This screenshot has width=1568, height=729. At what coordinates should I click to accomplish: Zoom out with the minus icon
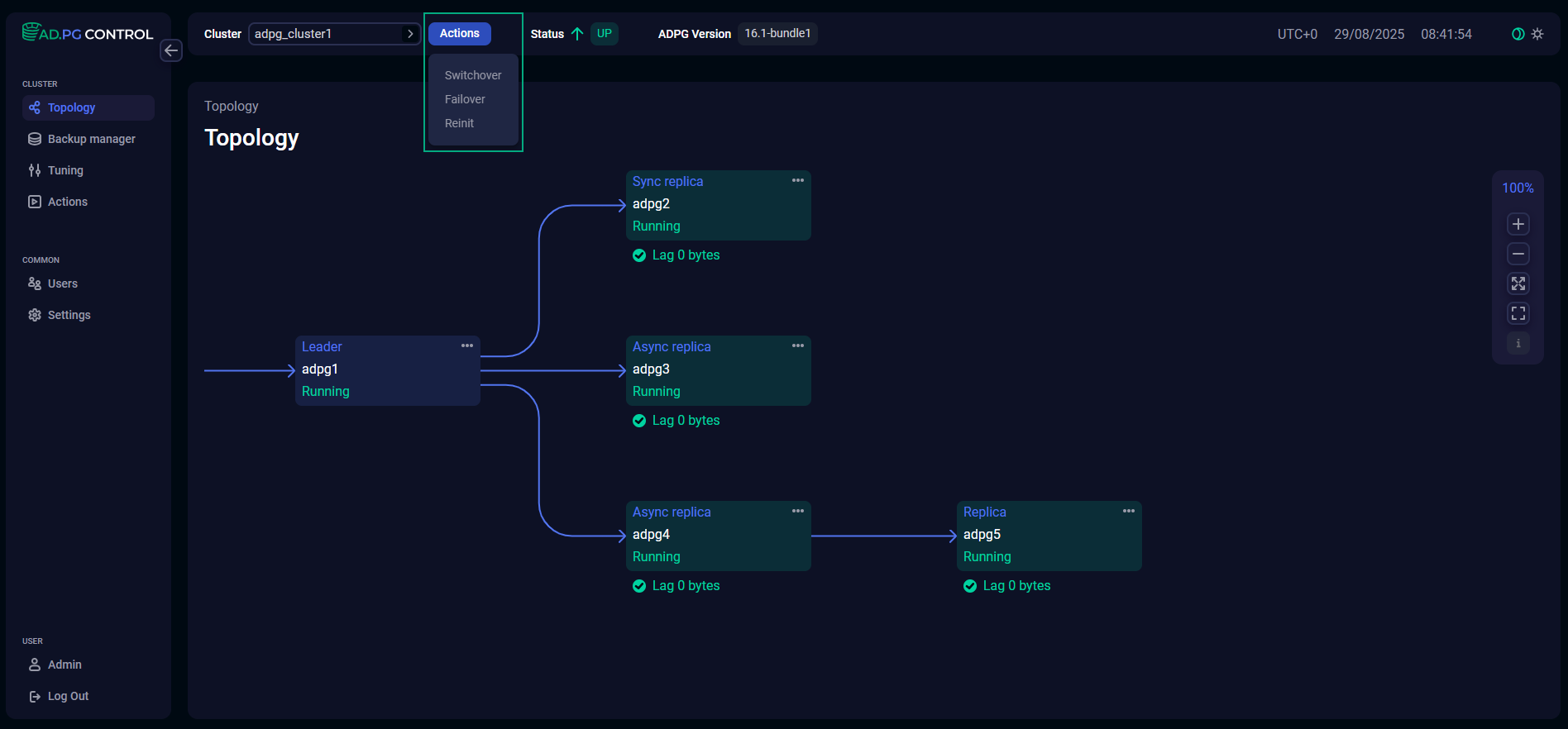coord(1518,254)
